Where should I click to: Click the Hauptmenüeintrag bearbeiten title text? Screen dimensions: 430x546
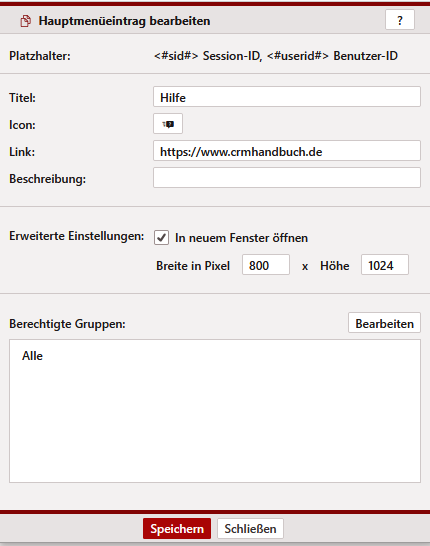coord(124,21)
